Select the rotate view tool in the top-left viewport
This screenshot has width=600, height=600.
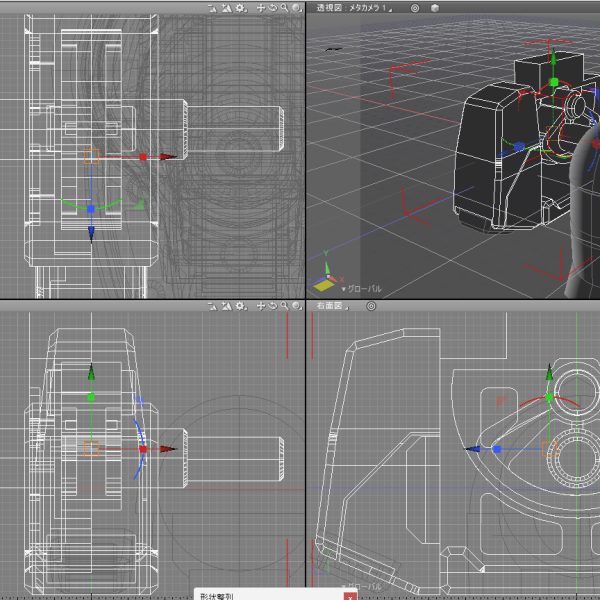273,8
